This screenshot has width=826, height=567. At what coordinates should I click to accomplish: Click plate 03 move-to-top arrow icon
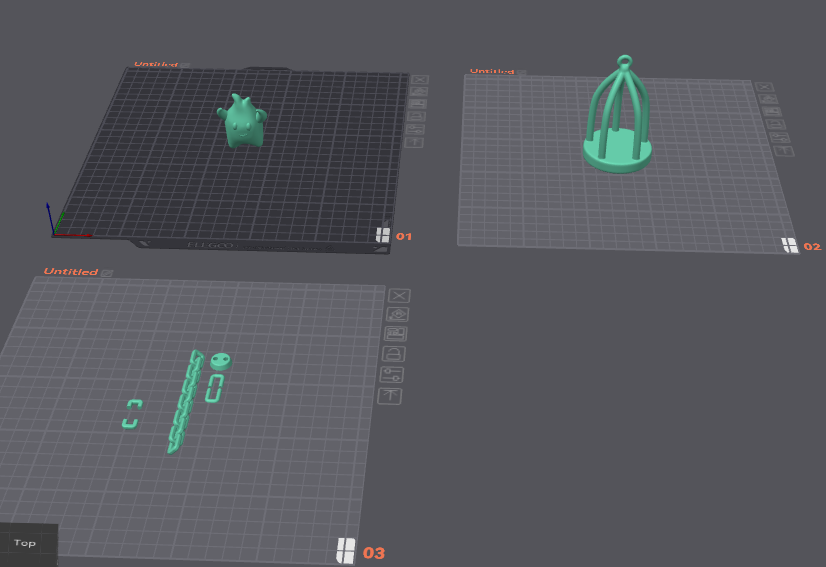390,396
